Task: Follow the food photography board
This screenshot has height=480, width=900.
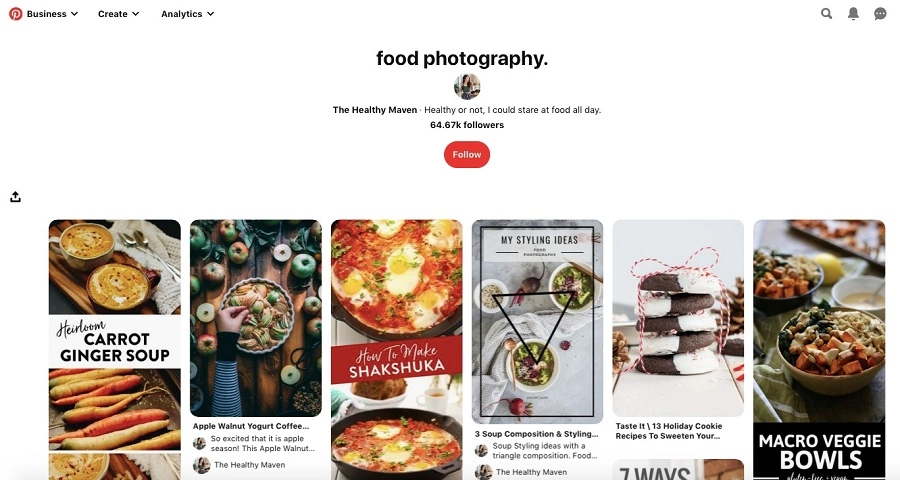Action: (467, 154)
